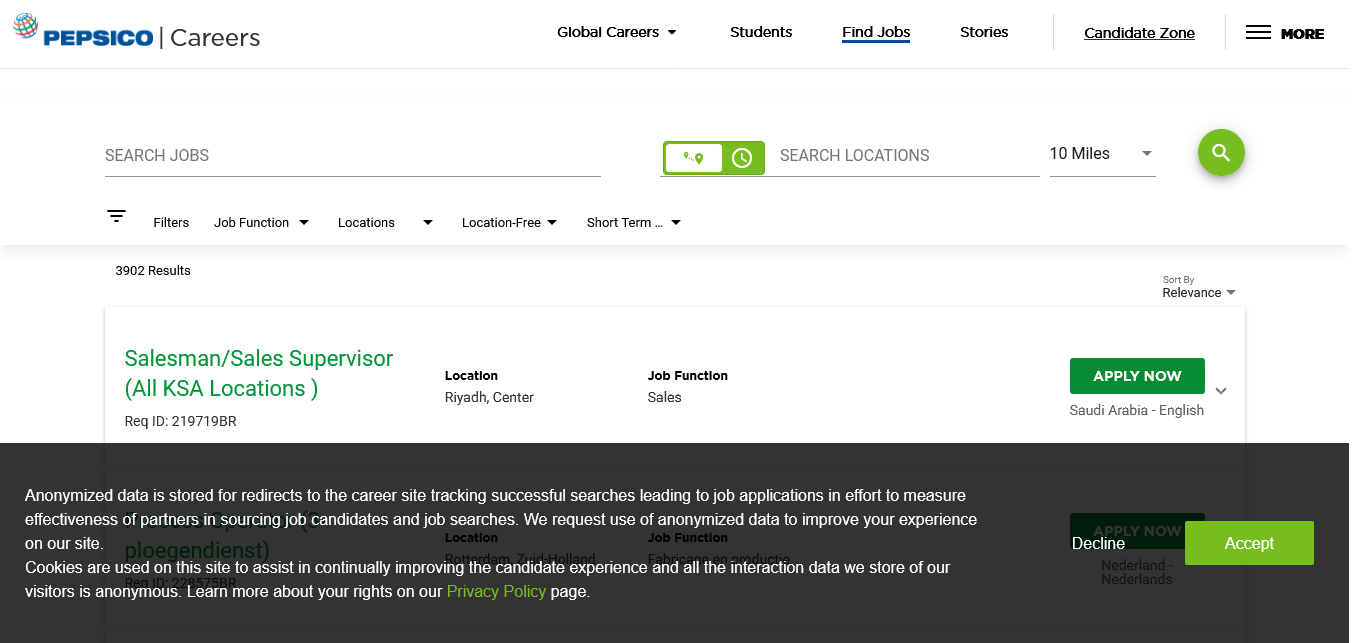Expand the Location-Free filter

509,223
